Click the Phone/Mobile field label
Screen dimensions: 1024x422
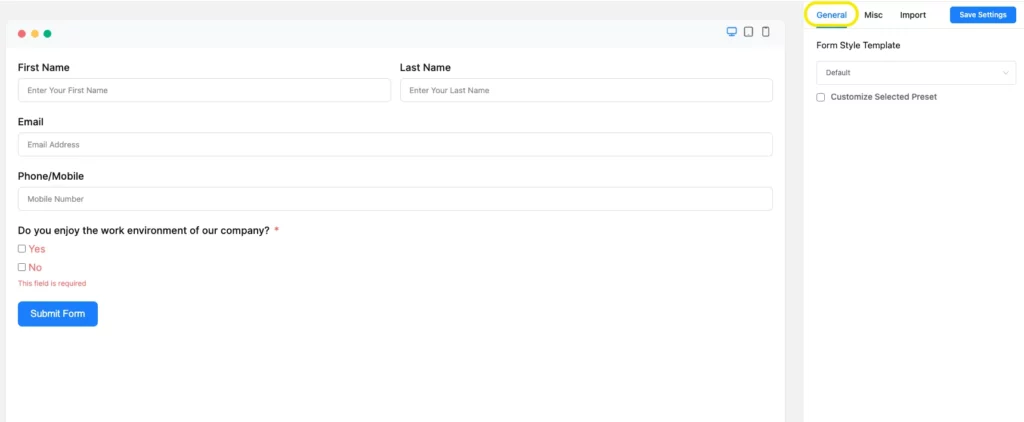point(51,176)
